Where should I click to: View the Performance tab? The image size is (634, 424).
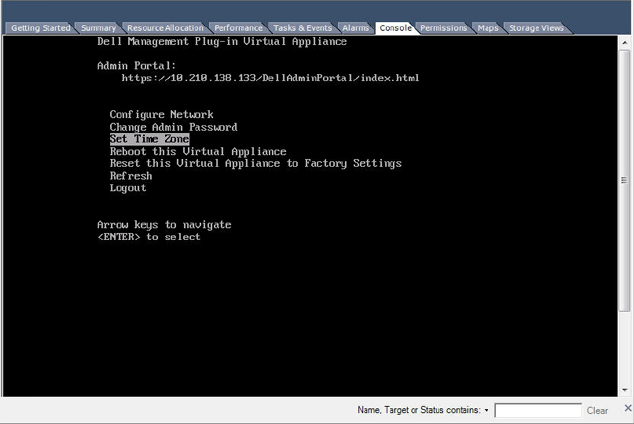[x=238, y=28]
